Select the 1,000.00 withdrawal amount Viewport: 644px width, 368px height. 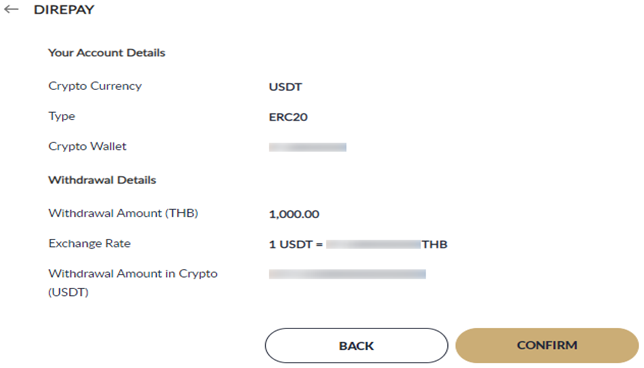(x=294, y=214)
